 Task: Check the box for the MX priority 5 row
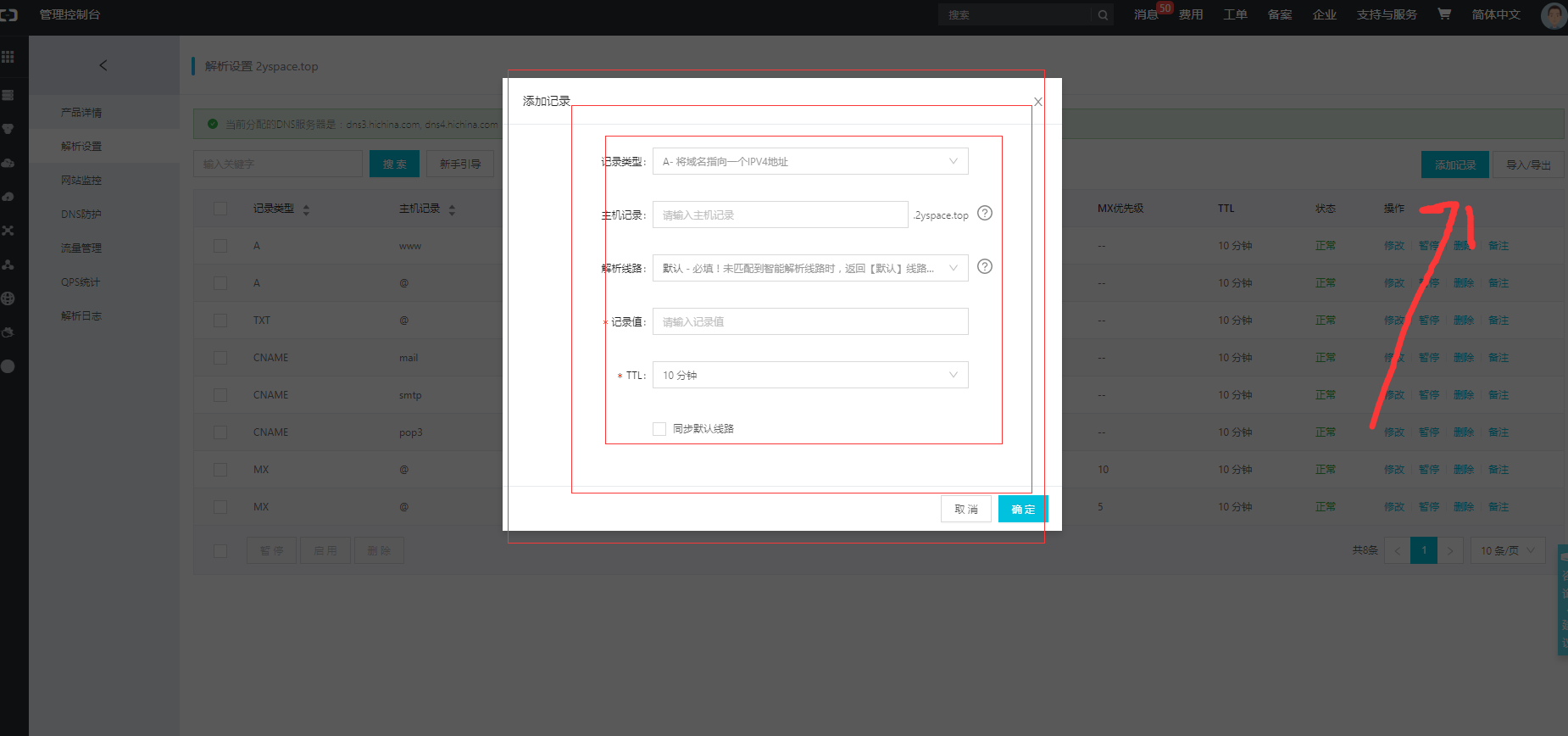coord(220,507)
